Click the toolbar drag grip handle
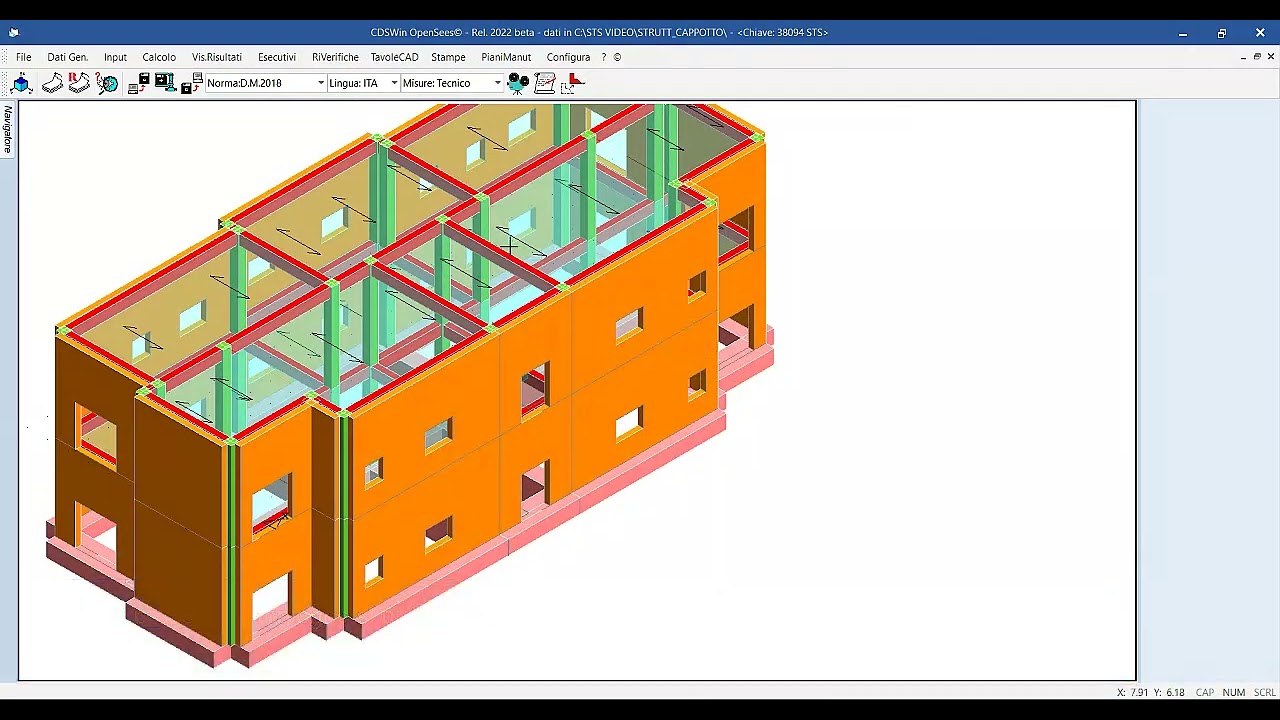Viewport: 1280px width, 720px height. coord(4,83)
